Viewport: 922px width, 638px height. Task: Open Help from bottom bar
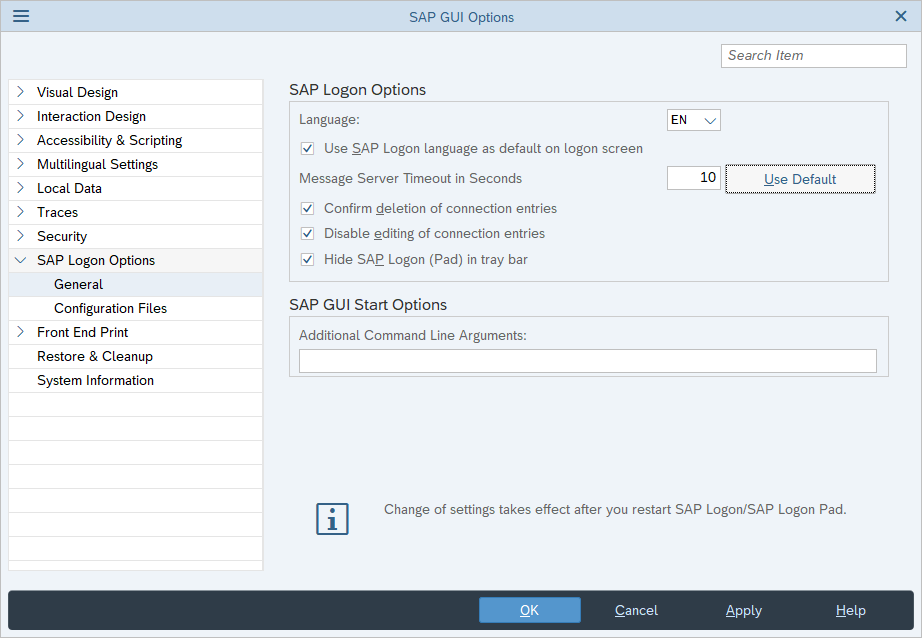[x=850, y=610]
